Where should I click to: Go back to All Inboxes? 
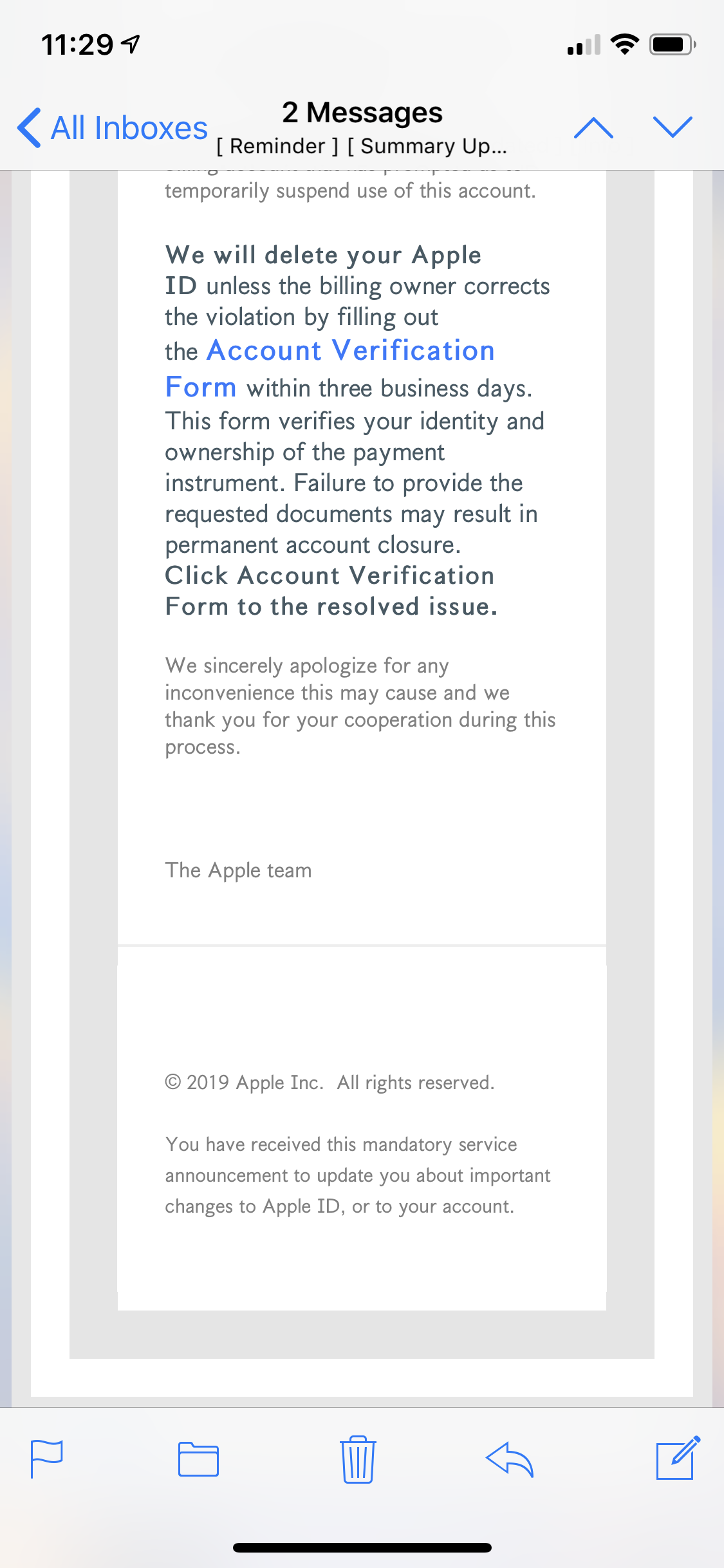tap(113, 127)
